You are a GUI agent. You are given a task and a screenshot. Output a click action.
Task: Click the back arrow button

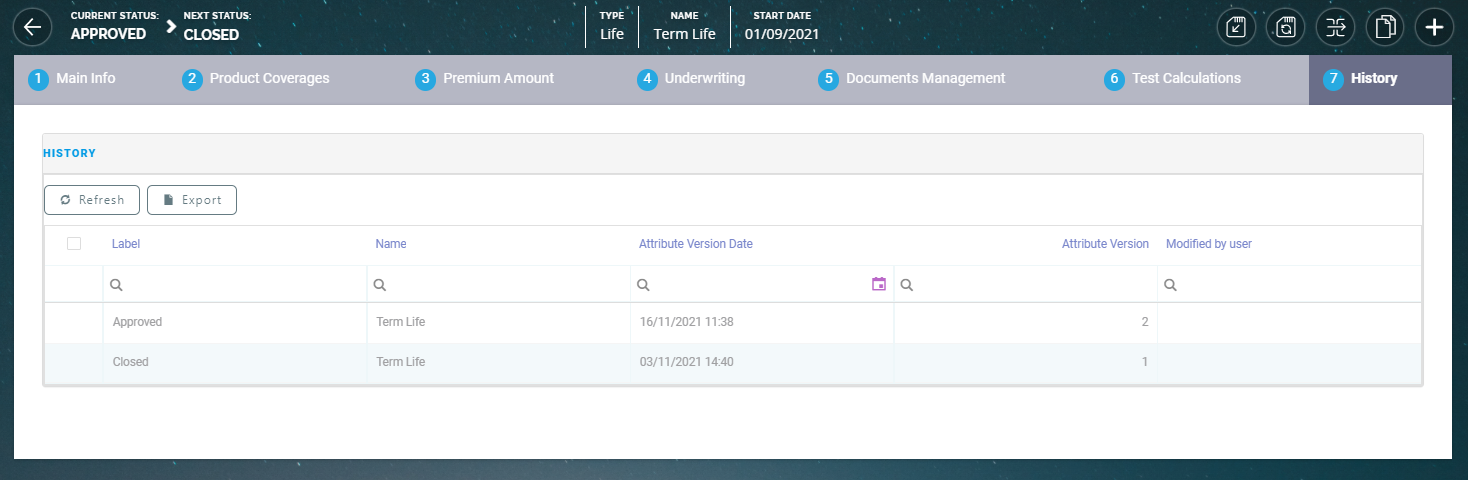pos(31,27)
